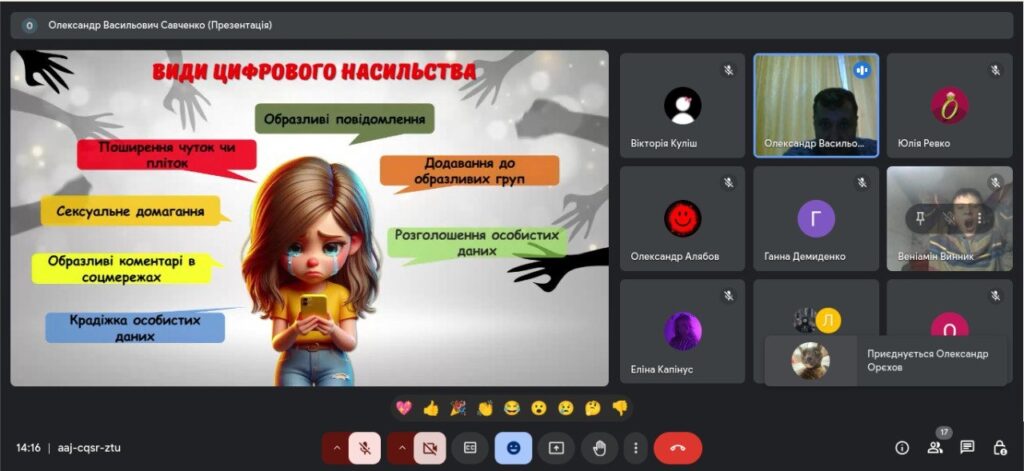Click the muted mic icon on Ганна Демиденко tile
Image resolution: width=1024 pixels, height=471 pixels.
click(862, 183)
